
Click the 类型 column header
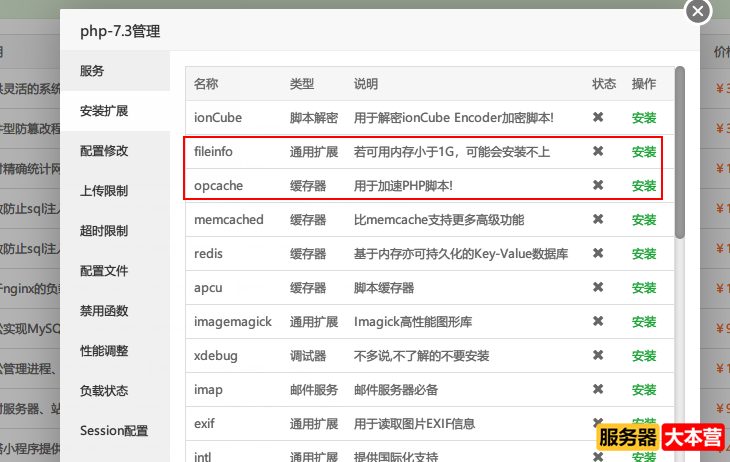(302, 84)
